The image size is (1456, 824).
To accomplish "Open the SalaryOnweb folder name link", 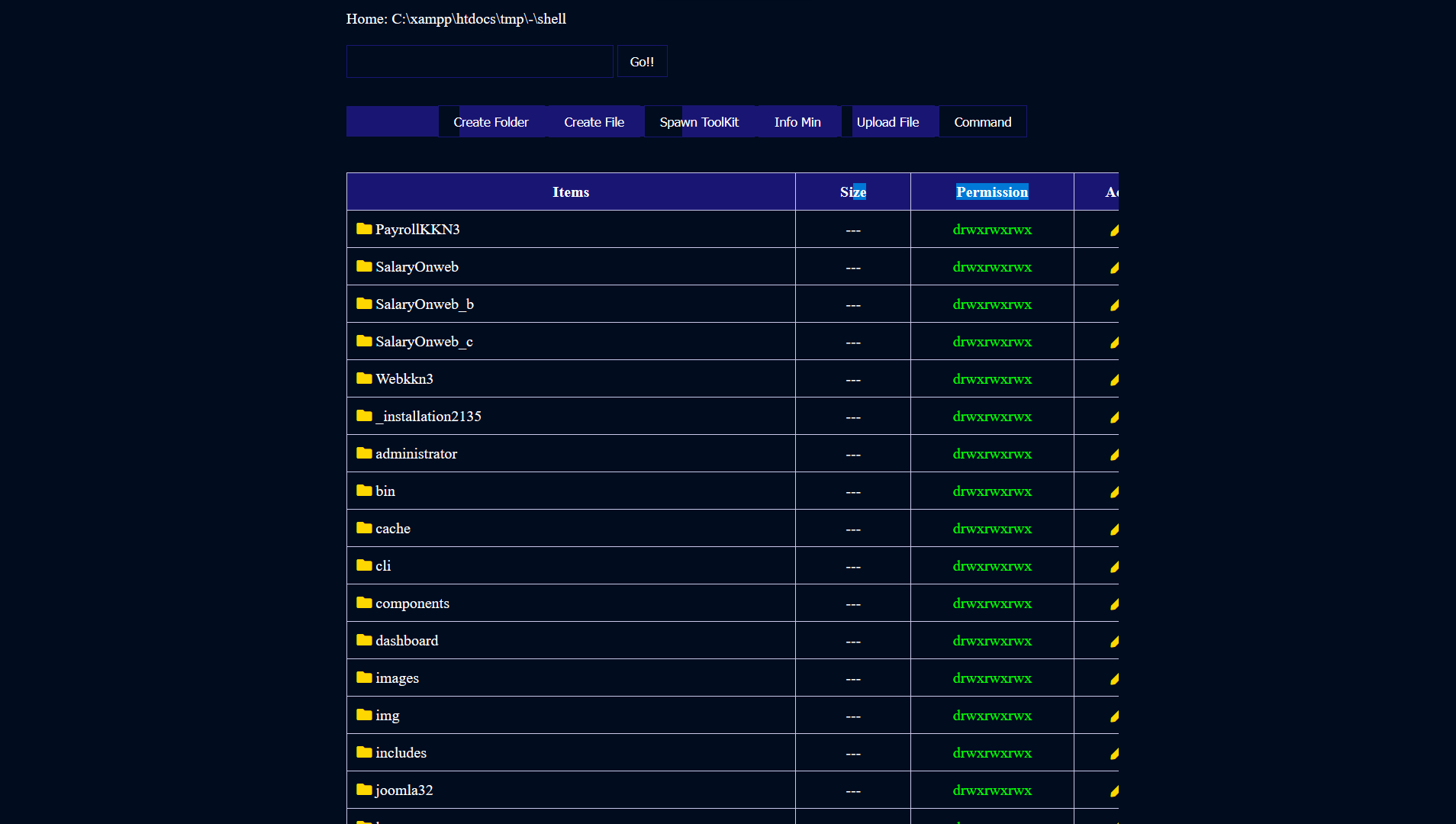I will click(x=417, y=267).
